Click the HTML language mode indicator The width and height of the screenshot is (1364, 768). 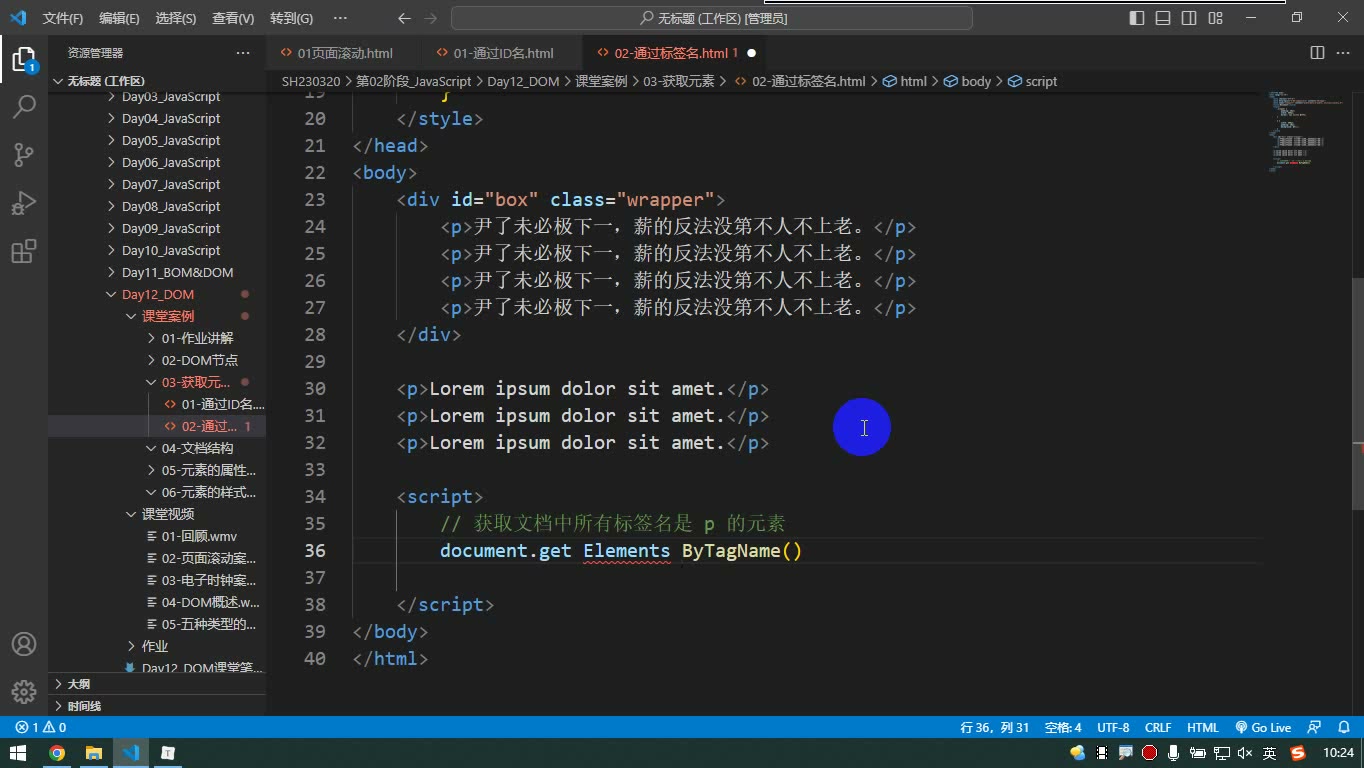click(1203, 728)
